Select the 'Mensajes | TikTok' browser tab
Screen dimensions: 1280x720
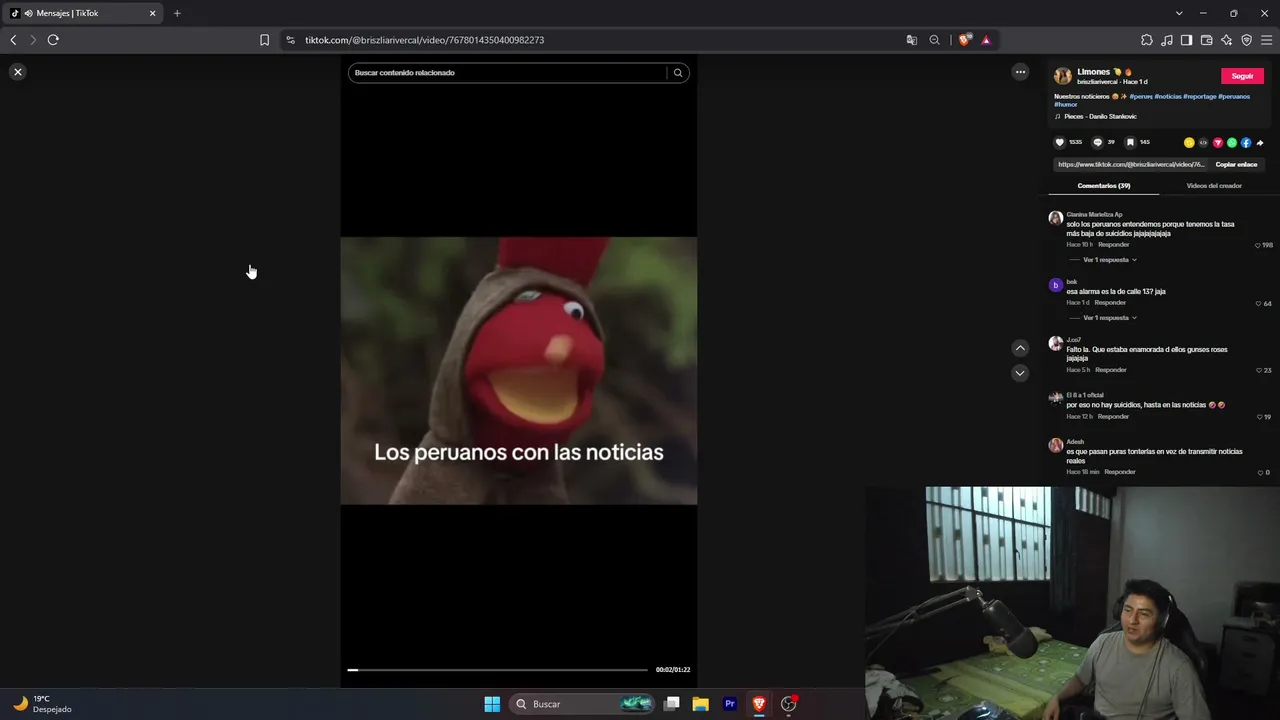[84, 13]
